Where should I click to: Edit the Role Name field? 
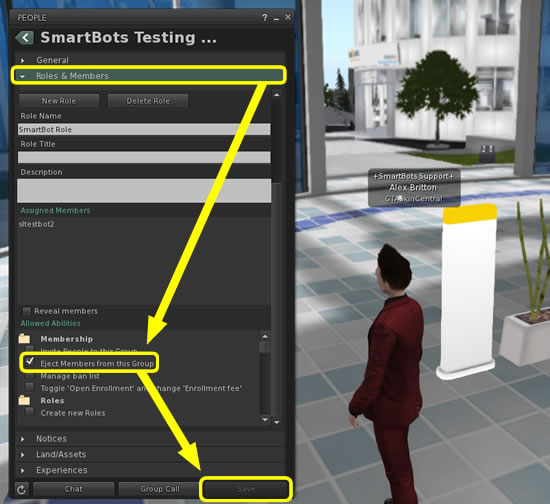click(144, 129)
